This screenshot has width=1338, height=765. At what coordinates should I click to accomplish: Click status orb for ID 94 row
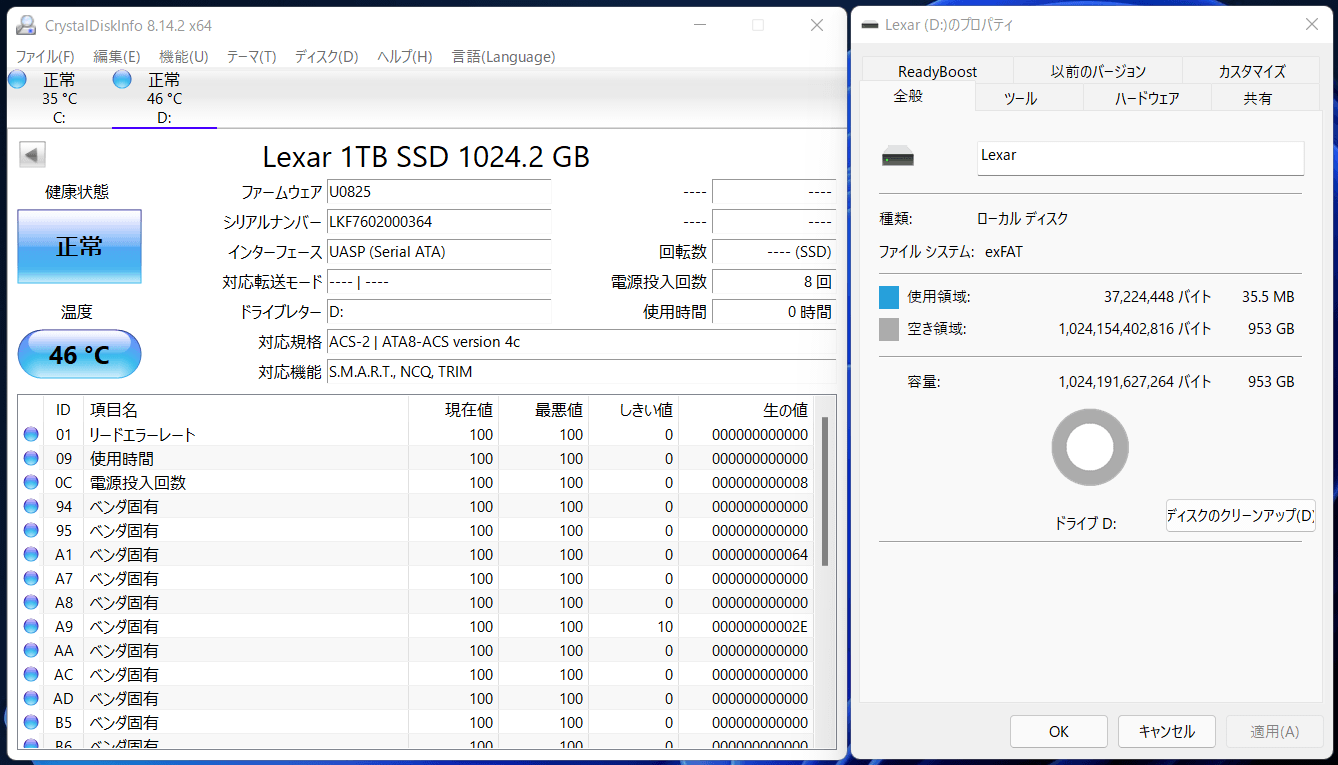[31, 507]
